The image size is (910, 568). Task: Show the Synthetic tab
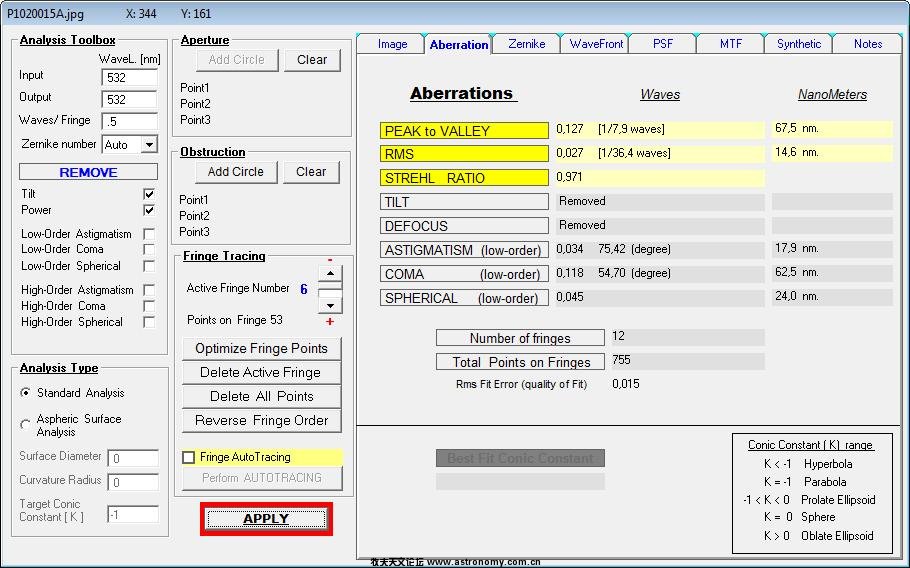799,44
